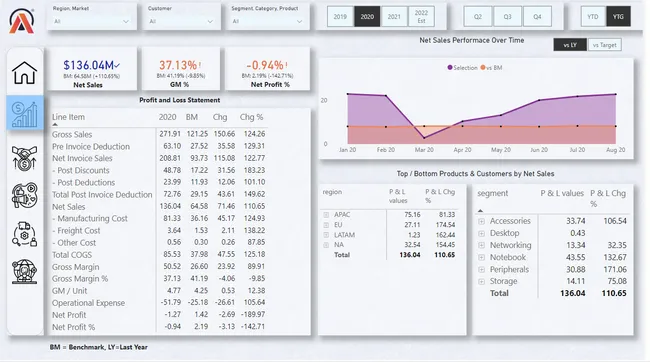
Task: Expand the APAC region row
Action: point(326,215)
